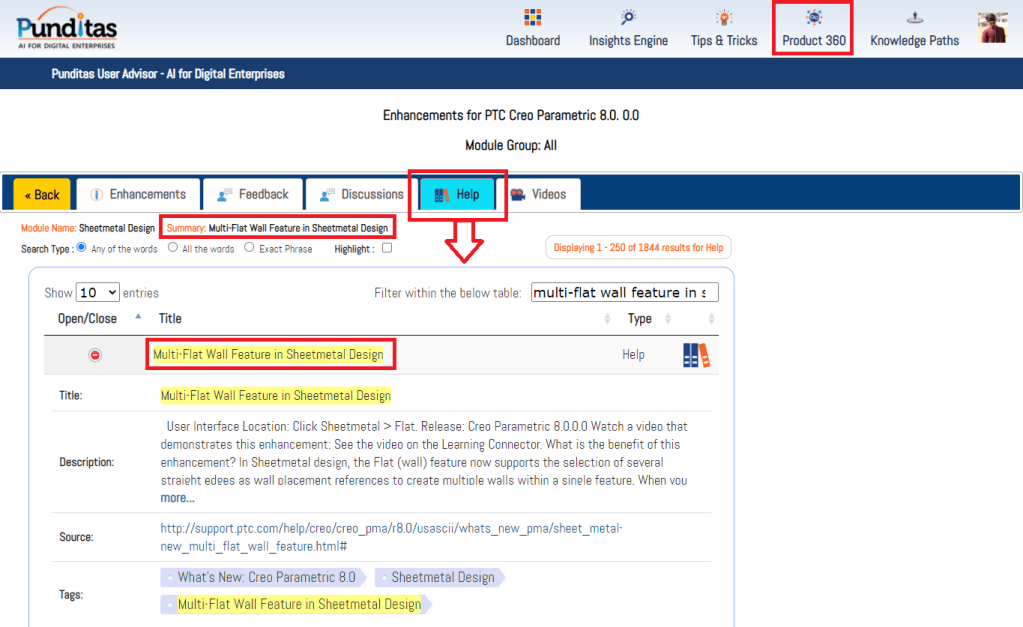Switch to the Discussions tab
The height and width of the screenshot is (627, 1023).
click(x=360, y=194)
